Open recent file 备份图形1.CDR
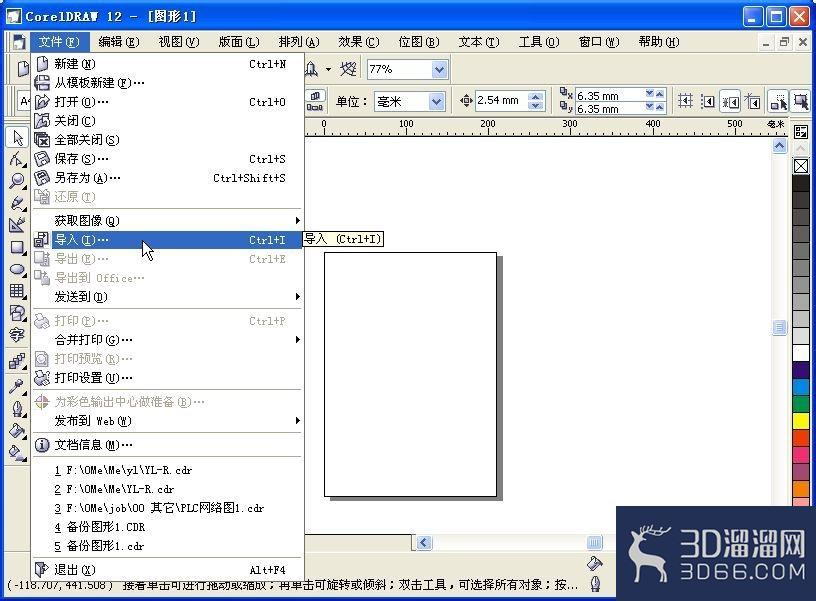 tap(168, 527)
